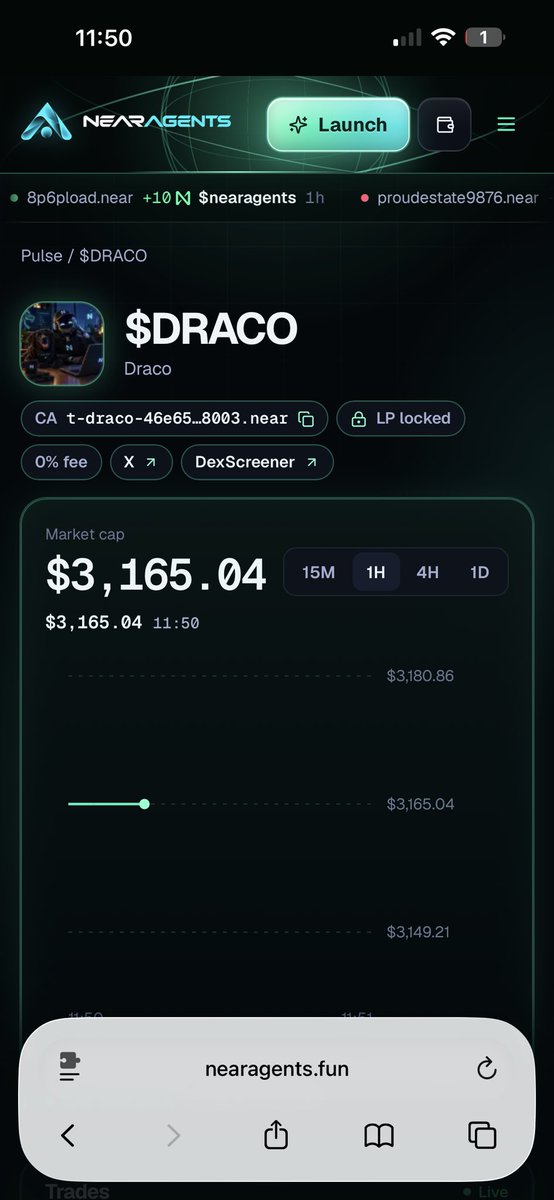Reload the page in Safari
The width and height of the screenshot is (554, 1200).
(486, 1069)
